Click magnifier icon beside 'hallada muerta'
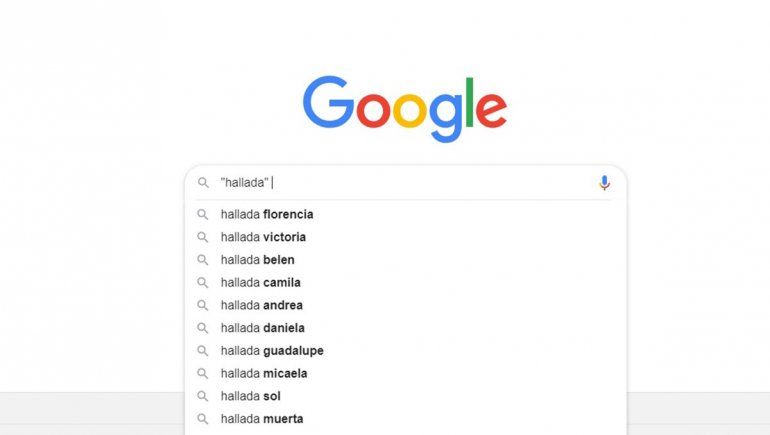Viewport: 770px width, 435px height. point(203,419)
